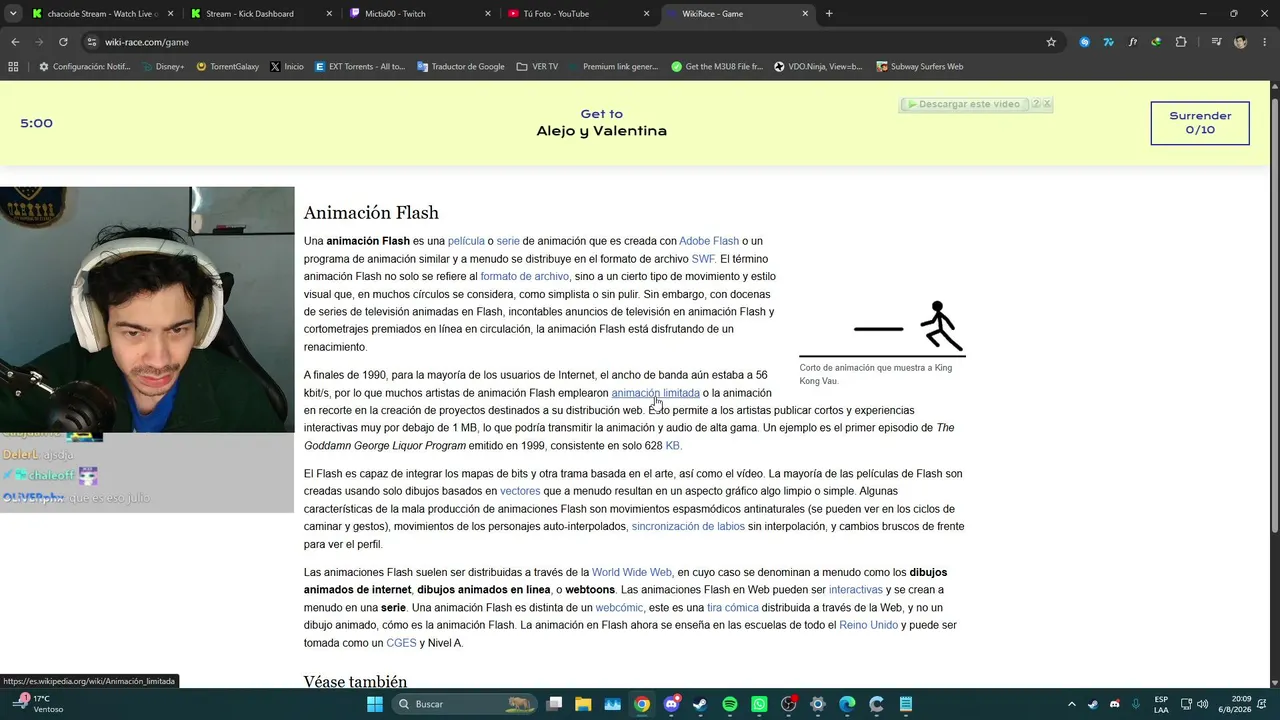
Task: Open the Traductor de Google bookmark
Action: (x=461, y=67)
